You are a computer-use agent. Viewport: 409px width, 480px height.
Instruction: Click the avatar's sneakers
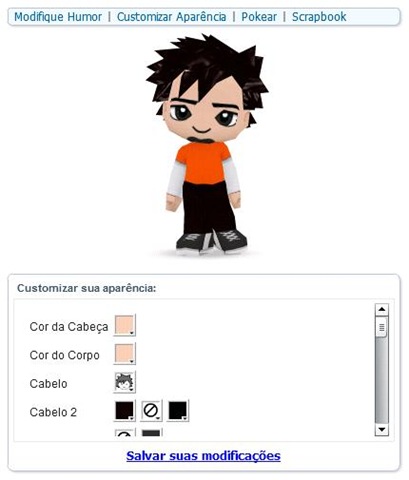click(212, 242)
